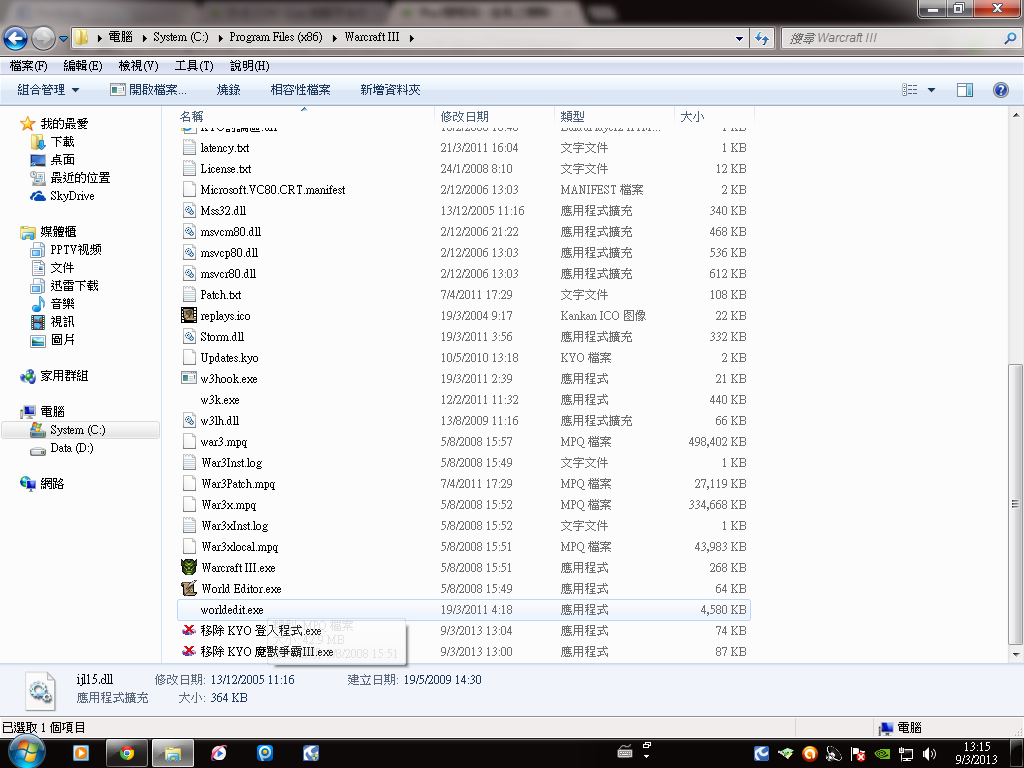Select War3Patch.mpq file
This screenshot has height=768, width=1024.
click(x=238, y=483)
